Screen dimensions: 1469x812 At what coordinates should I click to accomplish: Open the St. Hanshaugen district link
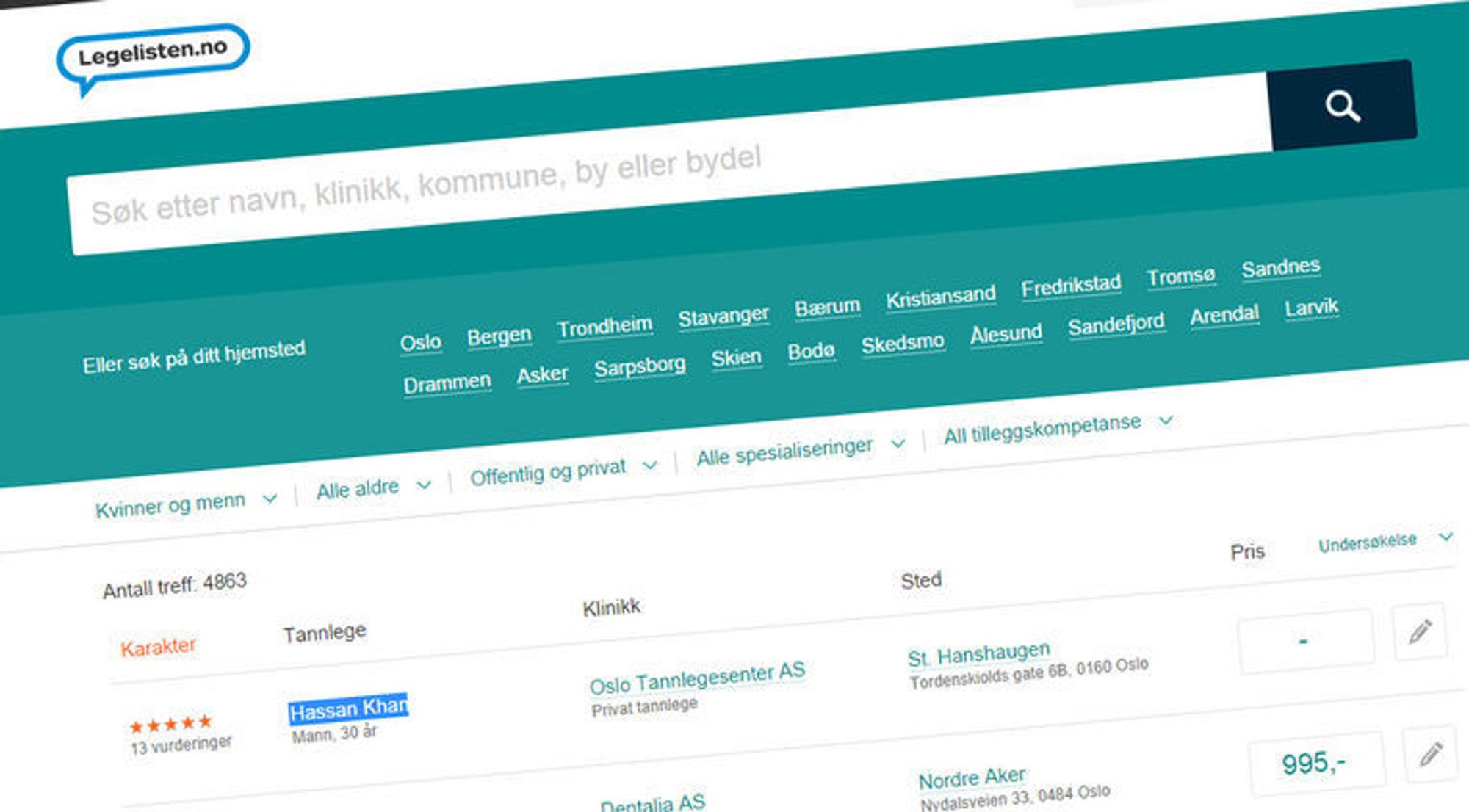(x=979, y=653)
